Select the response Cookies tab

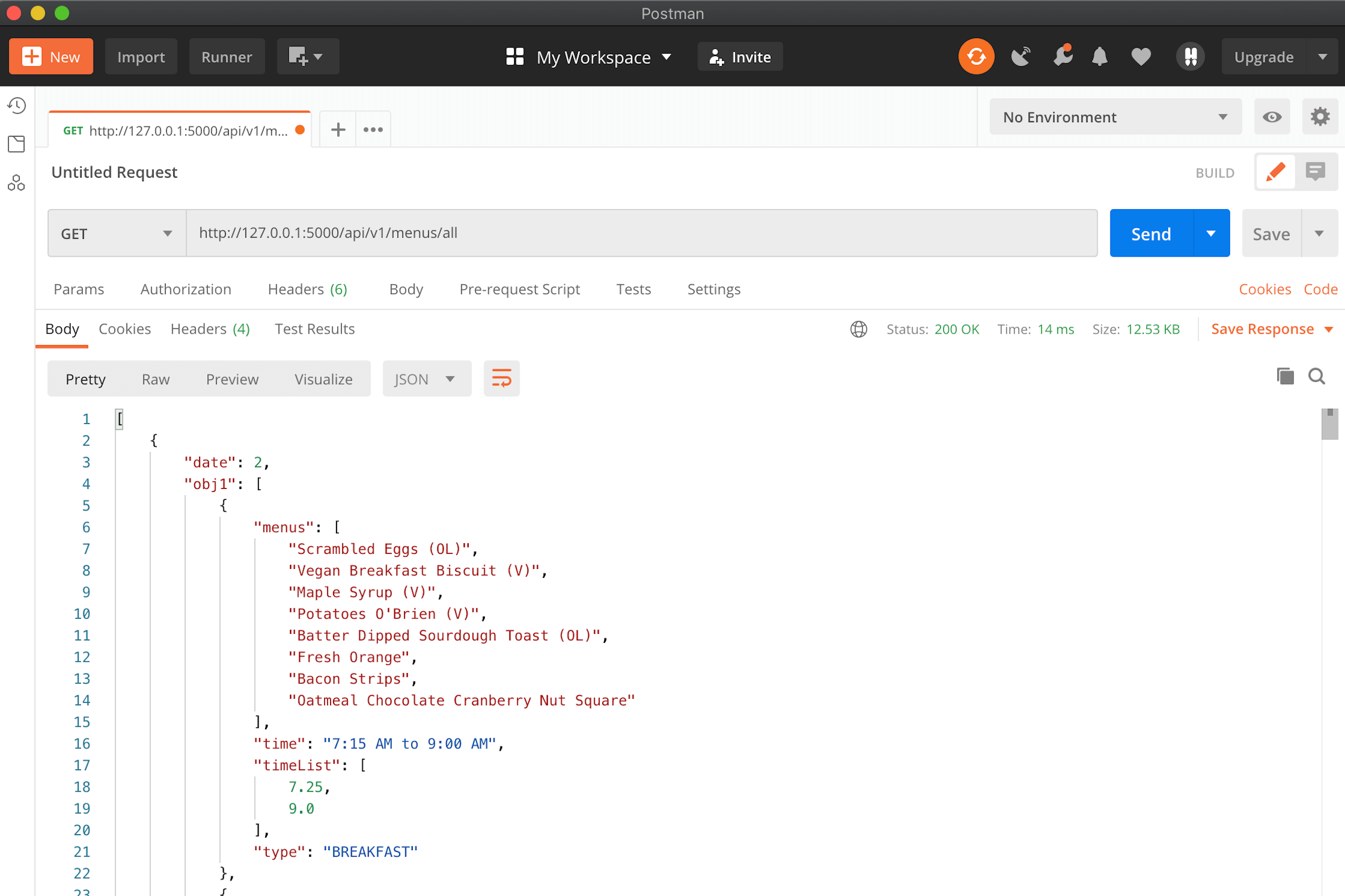click(124, 329)
